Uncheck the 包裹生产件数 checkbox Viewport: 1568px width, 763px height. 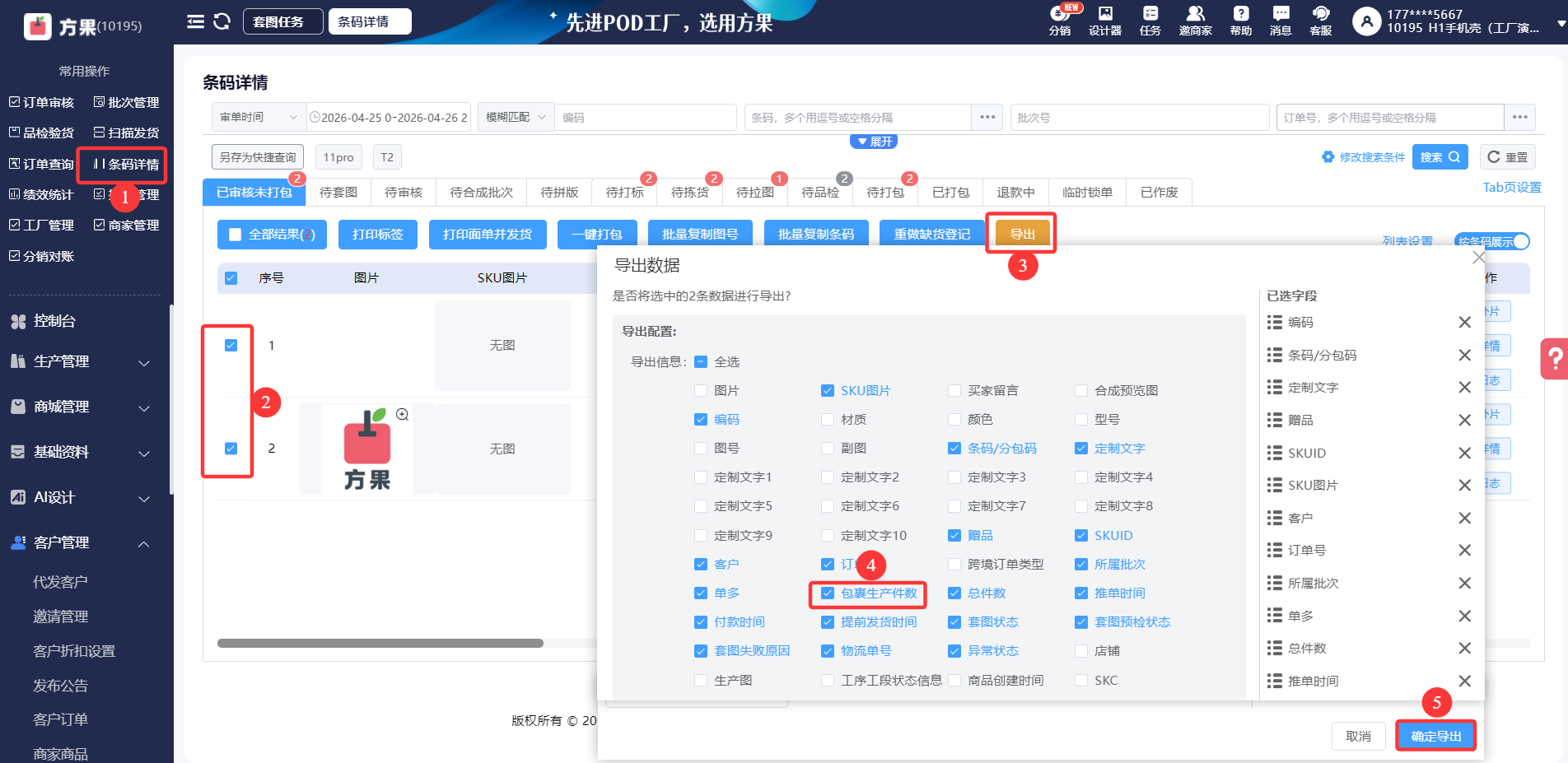pos(828,593)
